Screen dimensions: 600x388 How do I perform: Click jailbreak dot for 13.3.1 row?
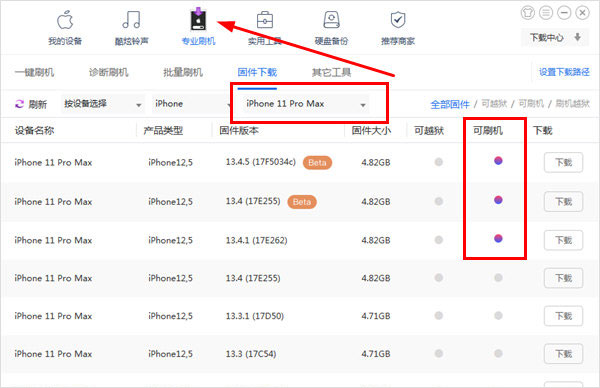pyautogui.click(x=439, y=316)
